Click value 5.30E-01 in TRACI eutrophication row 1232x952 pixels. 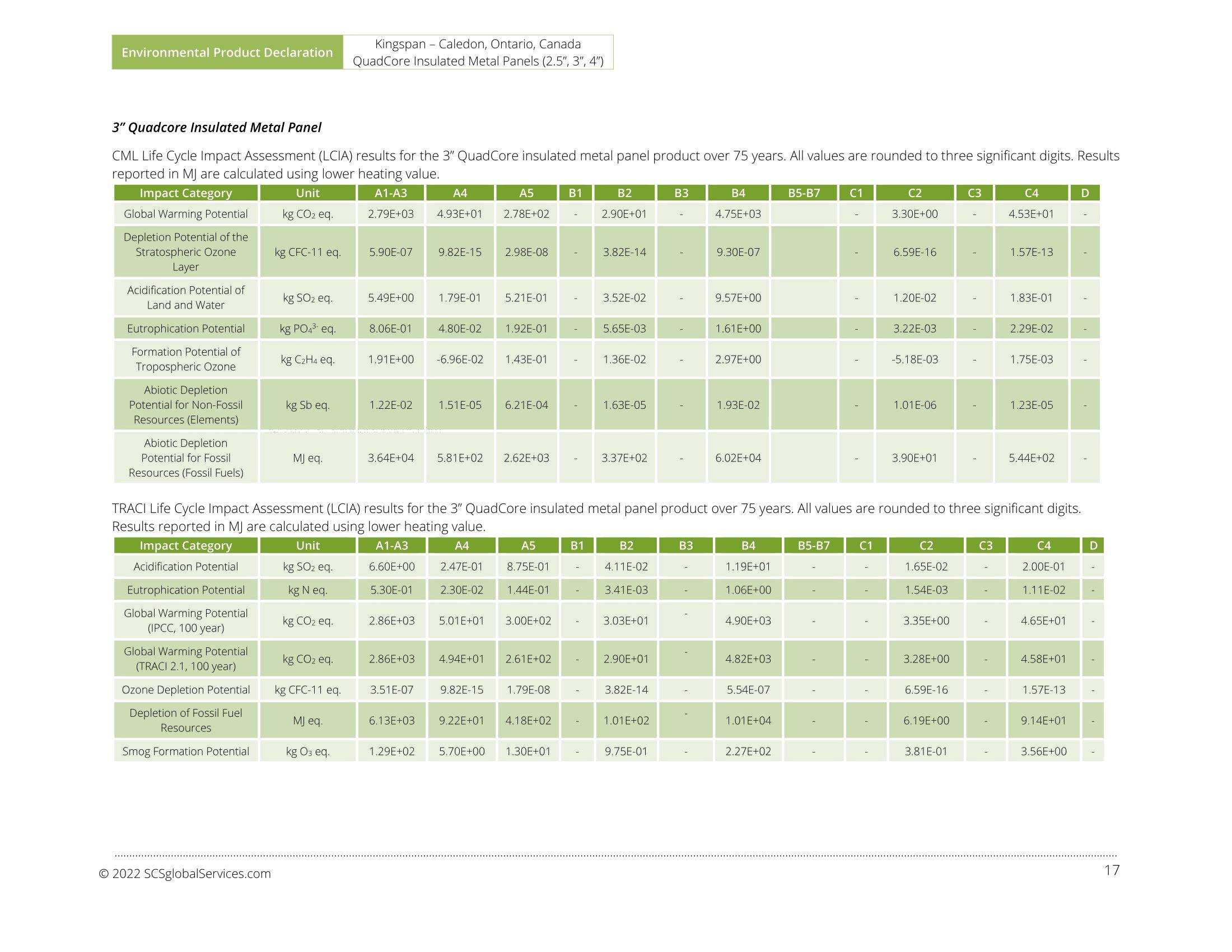391,590
